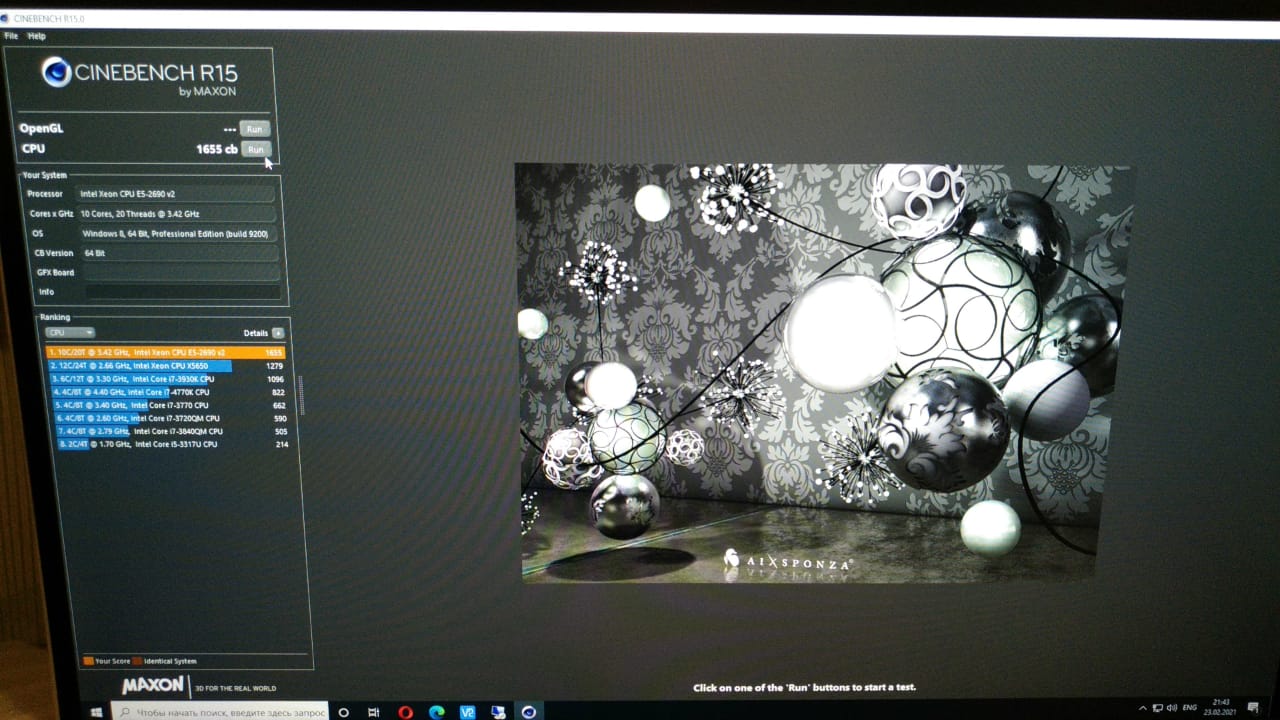This screenshot has width=1280, height=720.
Task: Run the CPU benchmark test
Action: [256, 149]
